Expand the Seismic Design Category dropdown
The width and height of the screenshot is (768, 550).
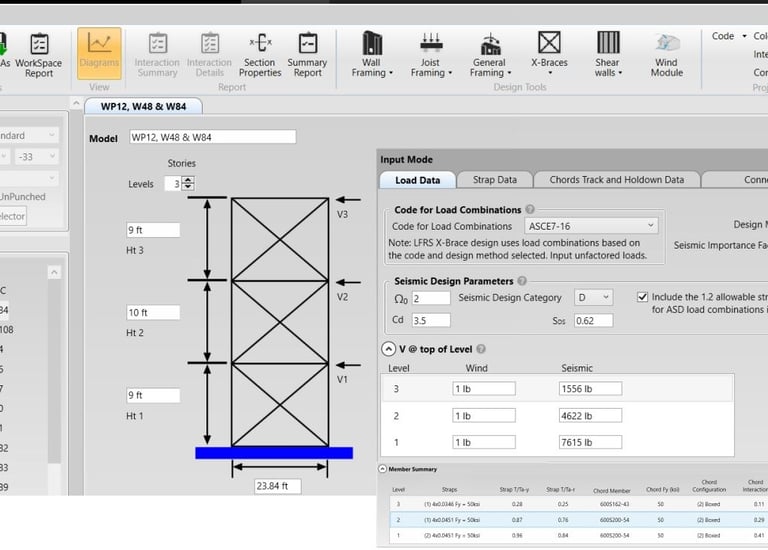594,298
